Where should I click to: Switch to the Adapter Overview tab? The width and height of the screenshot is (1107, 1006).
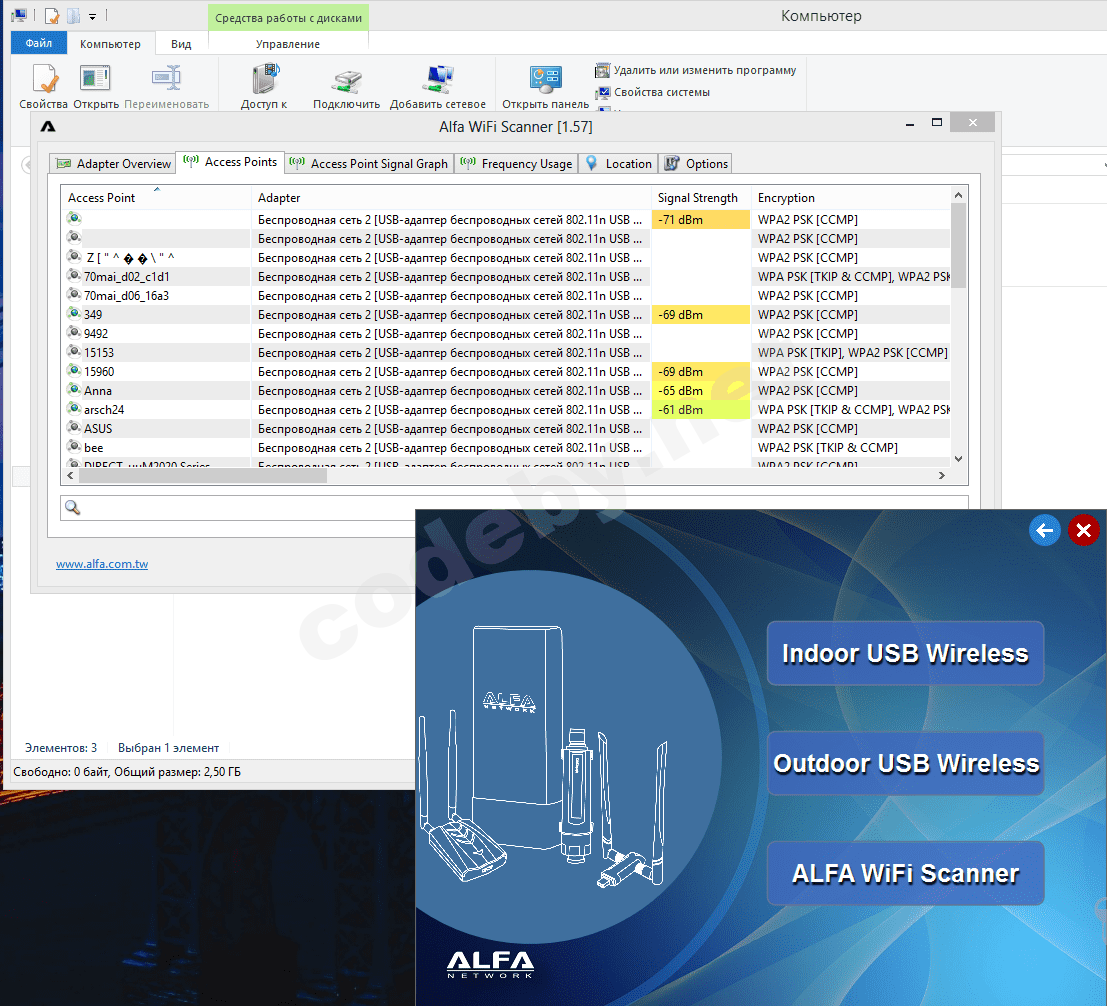(113, 164)
